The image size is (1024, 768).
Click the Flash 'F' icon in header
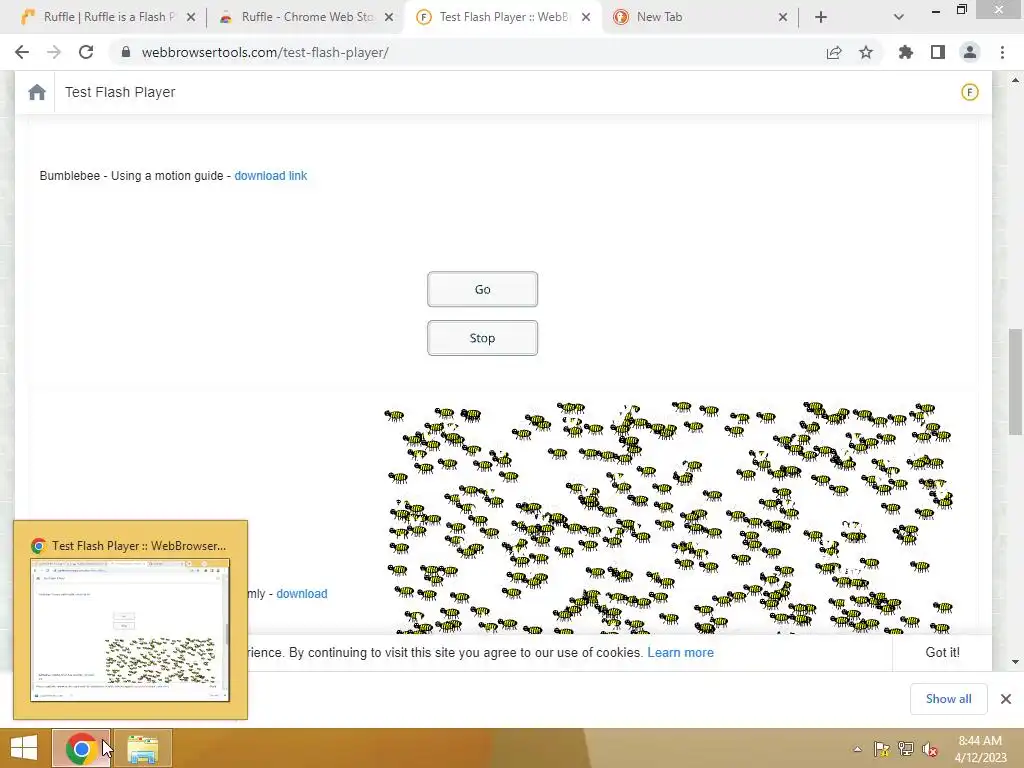click(970, 92)
